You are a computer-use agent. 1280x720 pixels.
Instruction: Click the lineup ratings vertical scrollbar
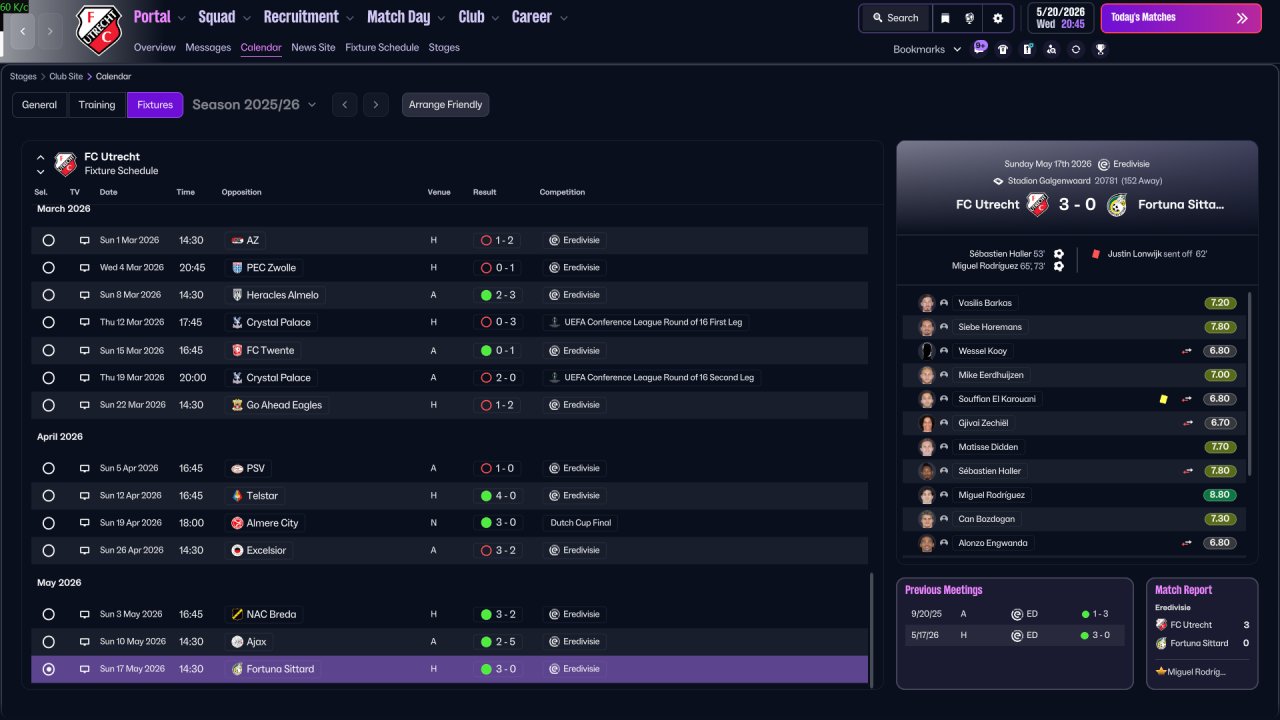click(1250, 383)
